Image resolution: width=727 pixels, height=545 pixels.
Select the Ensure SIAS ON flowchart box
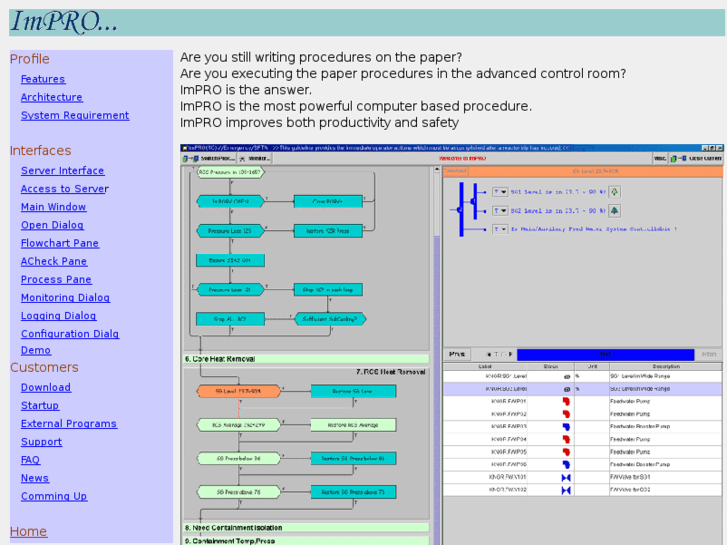pos(230,260)
